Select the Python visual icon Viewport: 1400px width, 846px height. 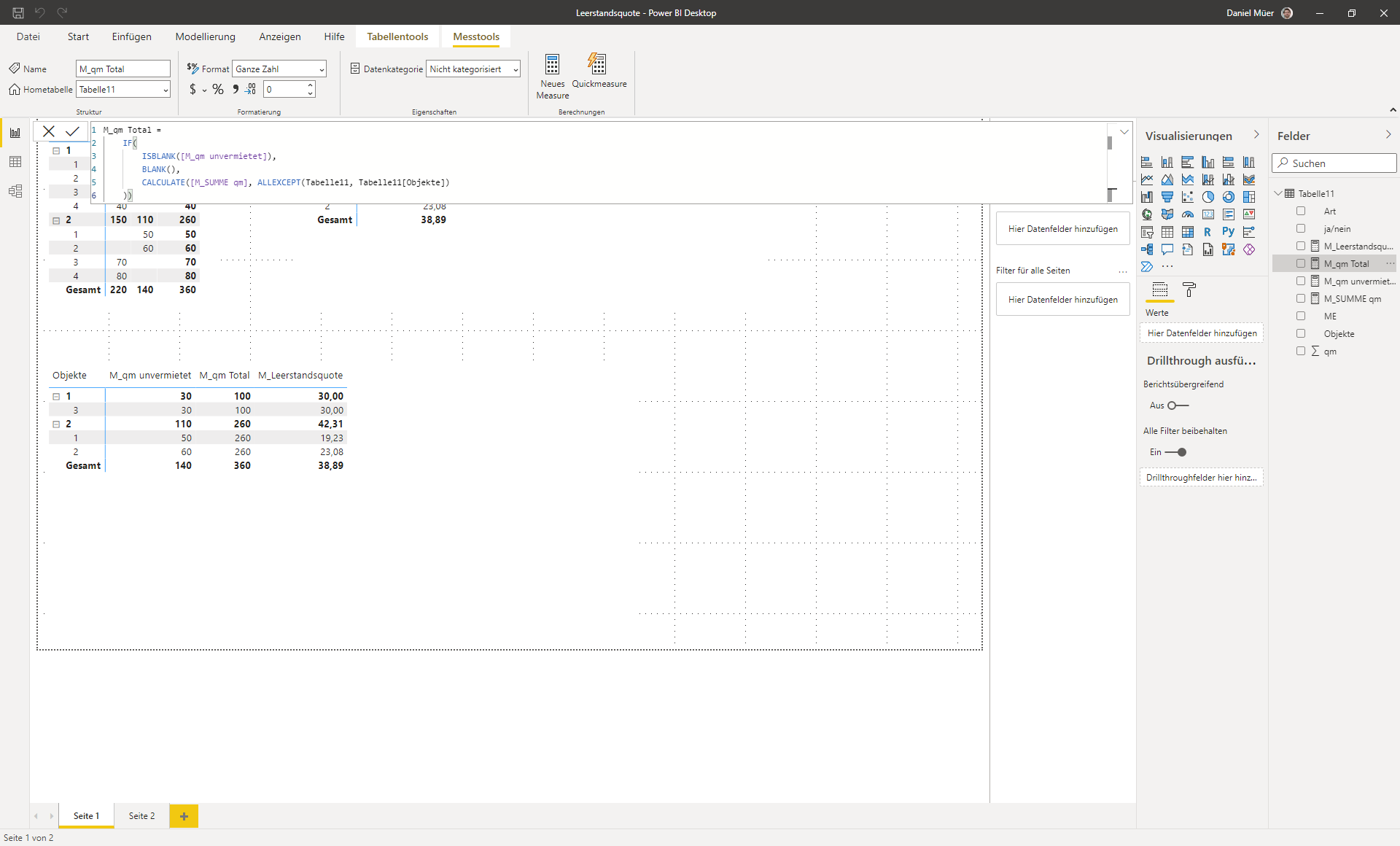[x=1229, y=232]
